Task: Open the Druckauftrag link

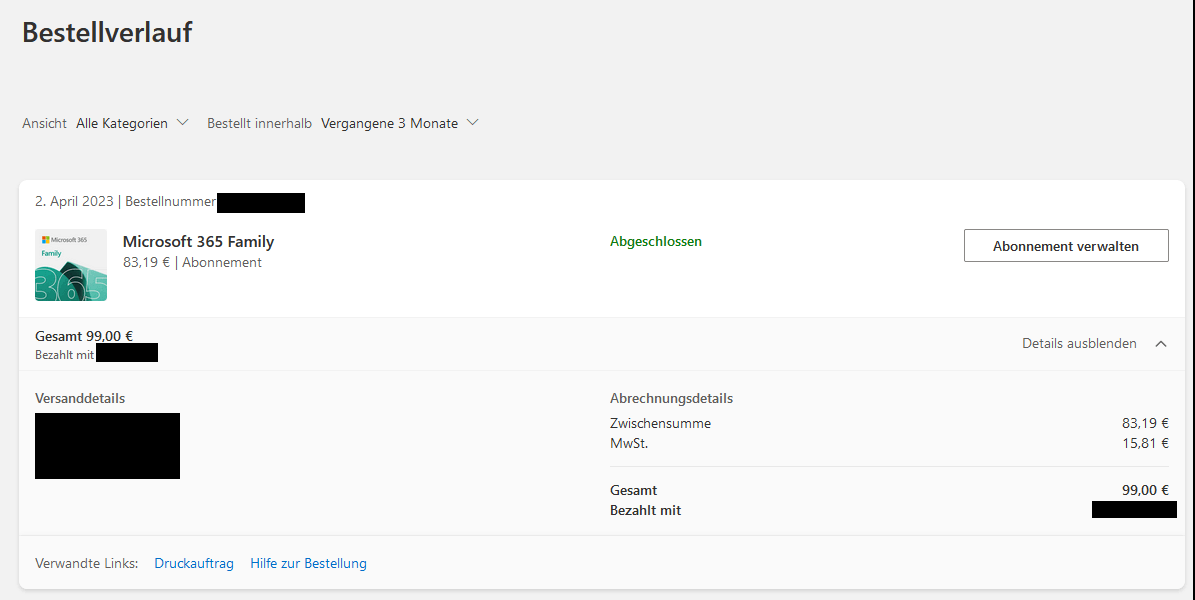Action: pyautogui.click(x=194, y=563)
